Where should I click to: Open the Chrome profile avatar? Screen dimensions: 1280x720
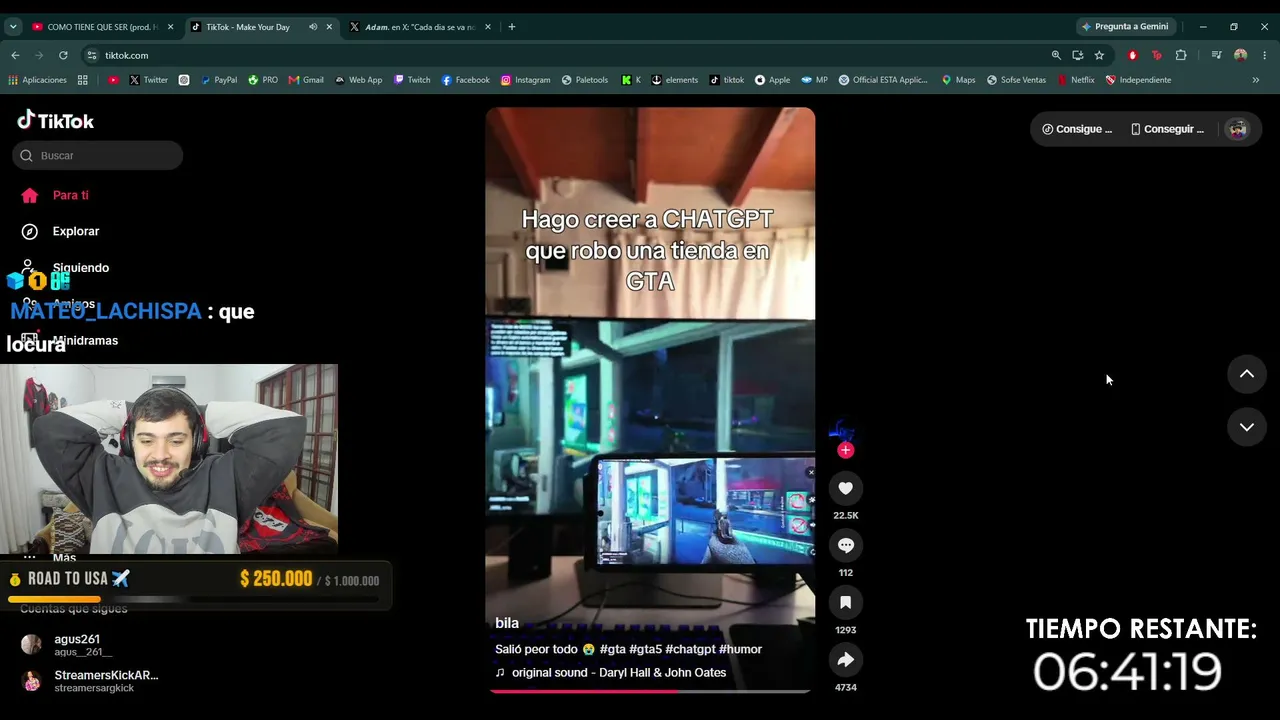pos(1241,55)
